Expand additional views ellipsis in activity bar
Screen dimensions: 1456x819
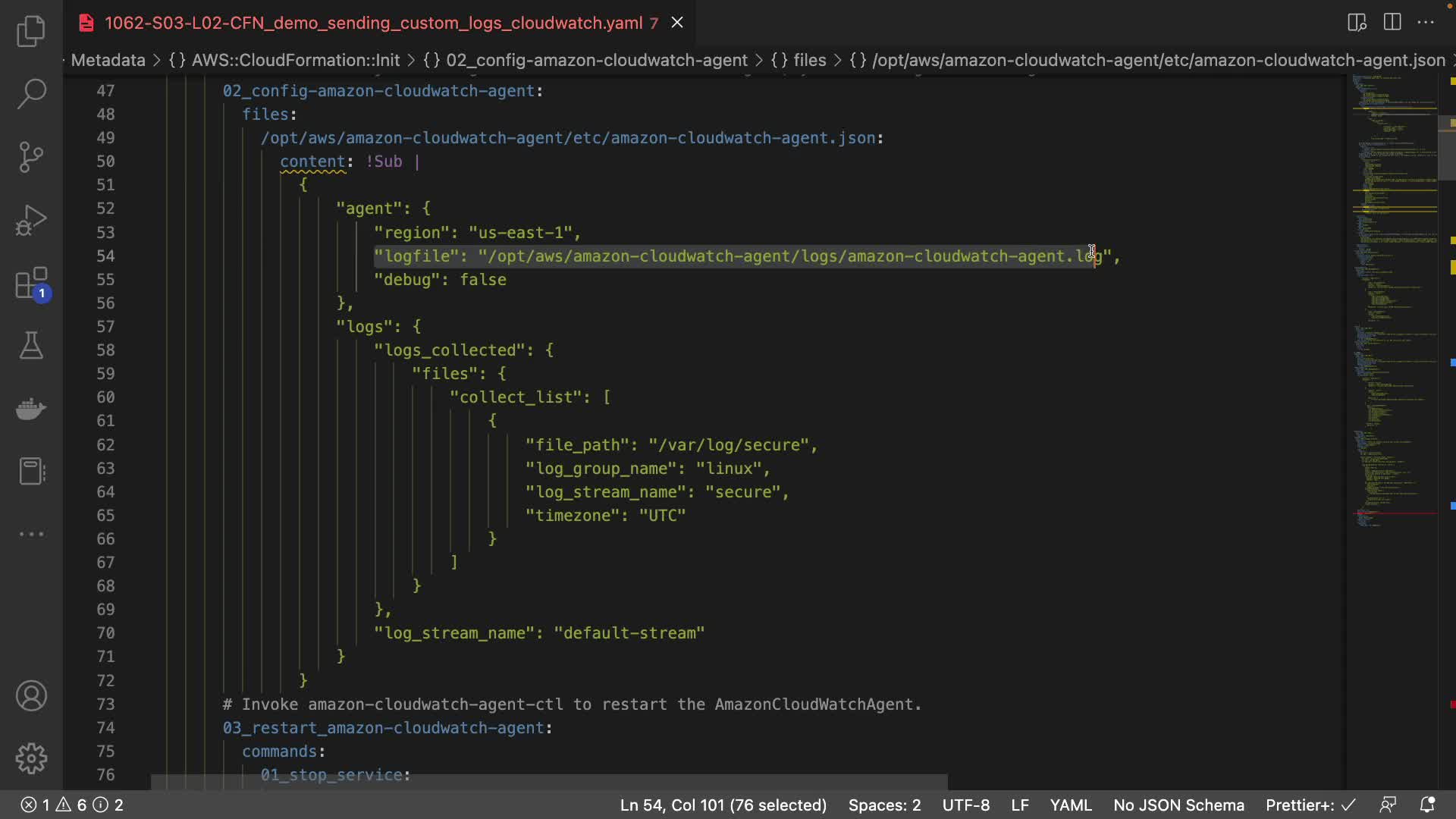pyautogui.click(x=31, y=535)
